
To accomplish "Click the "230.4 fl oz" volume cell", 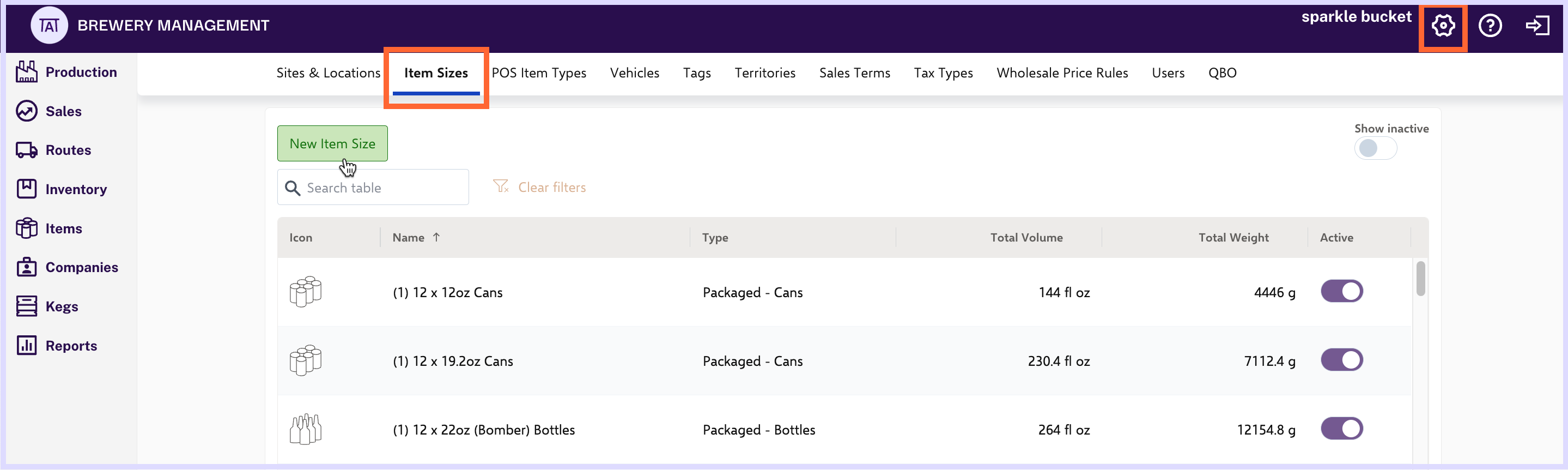I will pyautogui.click(x=1059, y=361).
